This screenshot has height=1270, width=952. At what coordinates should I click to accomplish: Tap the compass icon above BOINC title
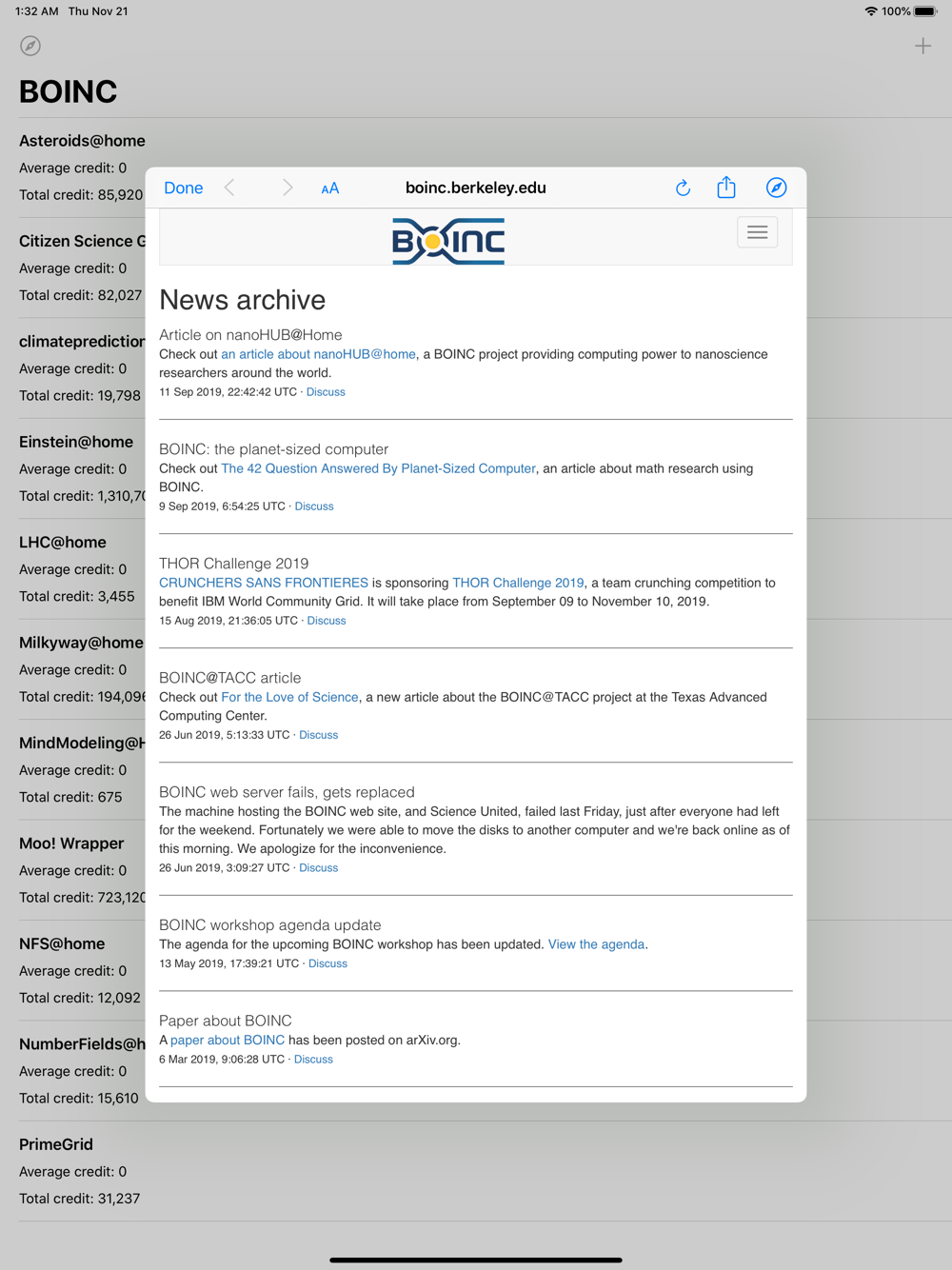click(x=30, y=46)
